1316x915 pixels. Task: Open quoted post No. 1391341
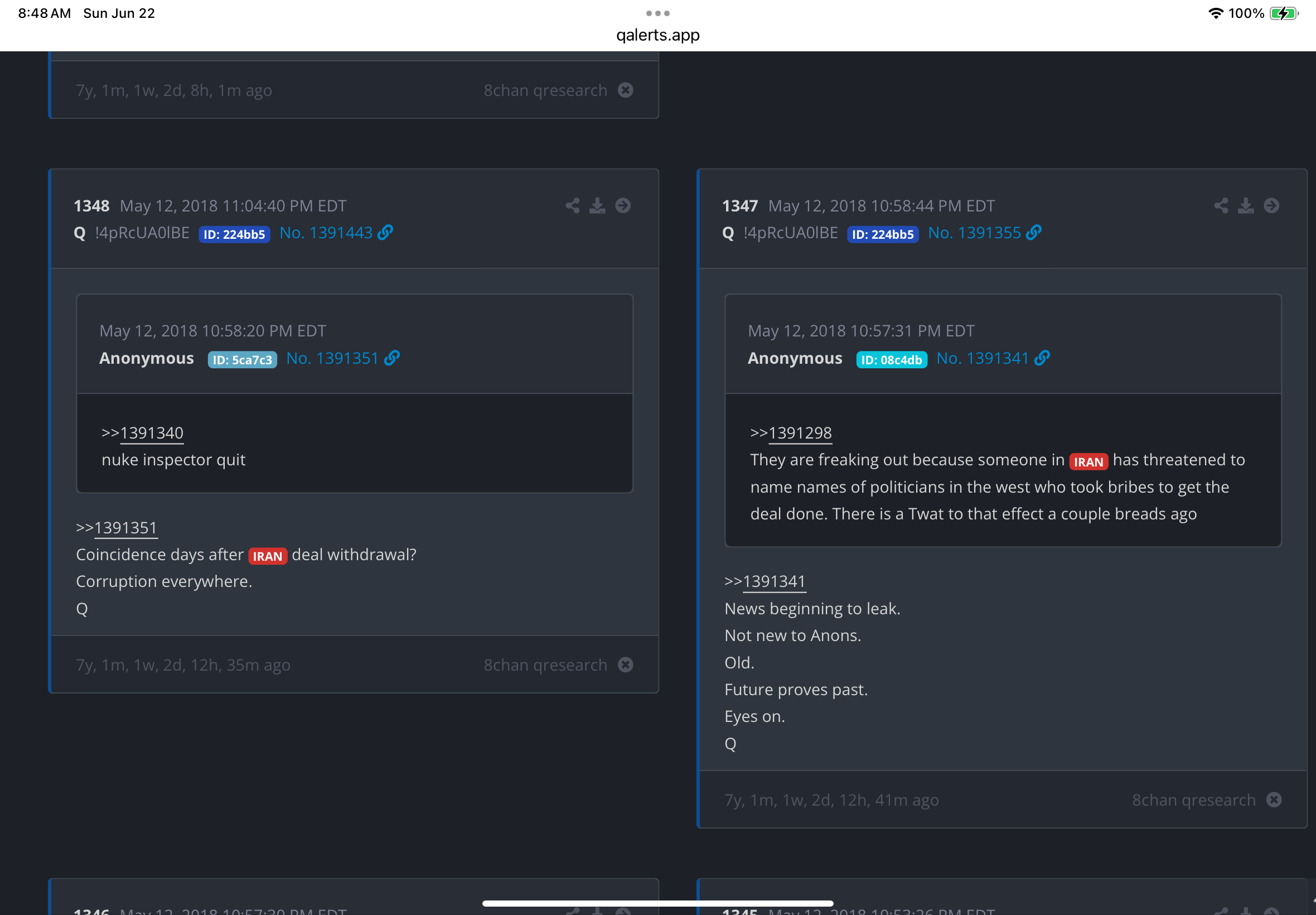[x=983, y=358]
